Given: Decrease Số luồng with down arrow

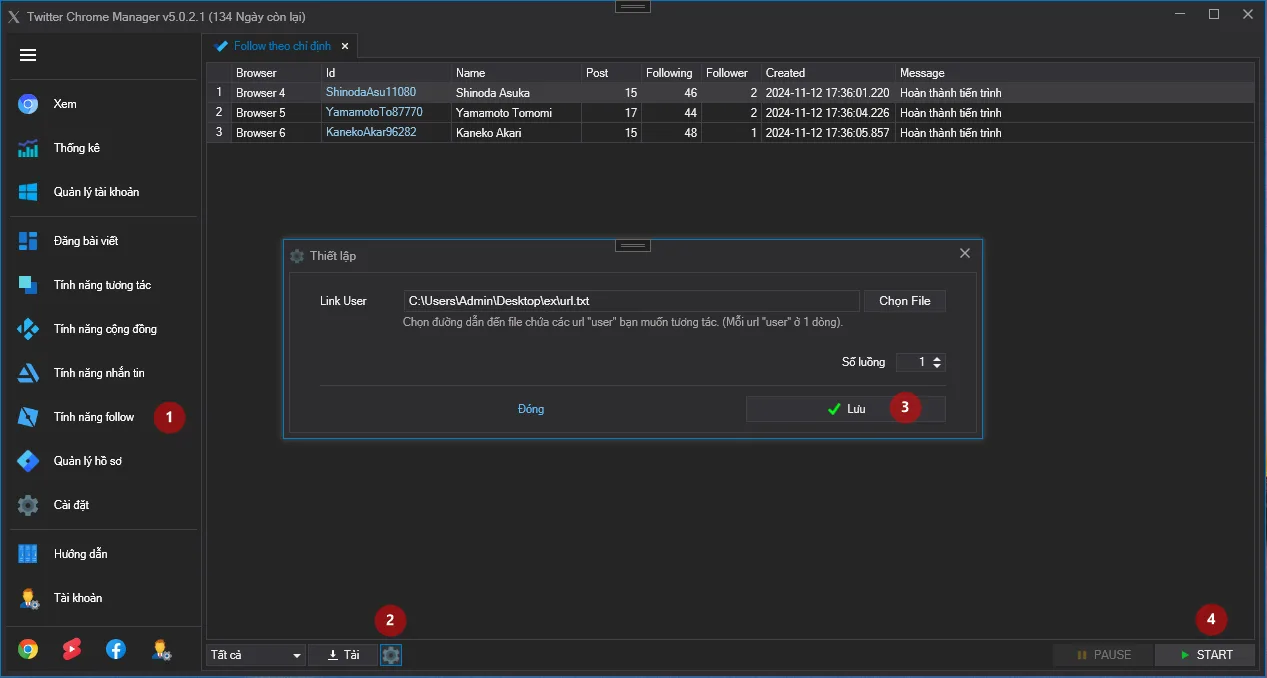Looking at the screenshot, I should 937,367.
